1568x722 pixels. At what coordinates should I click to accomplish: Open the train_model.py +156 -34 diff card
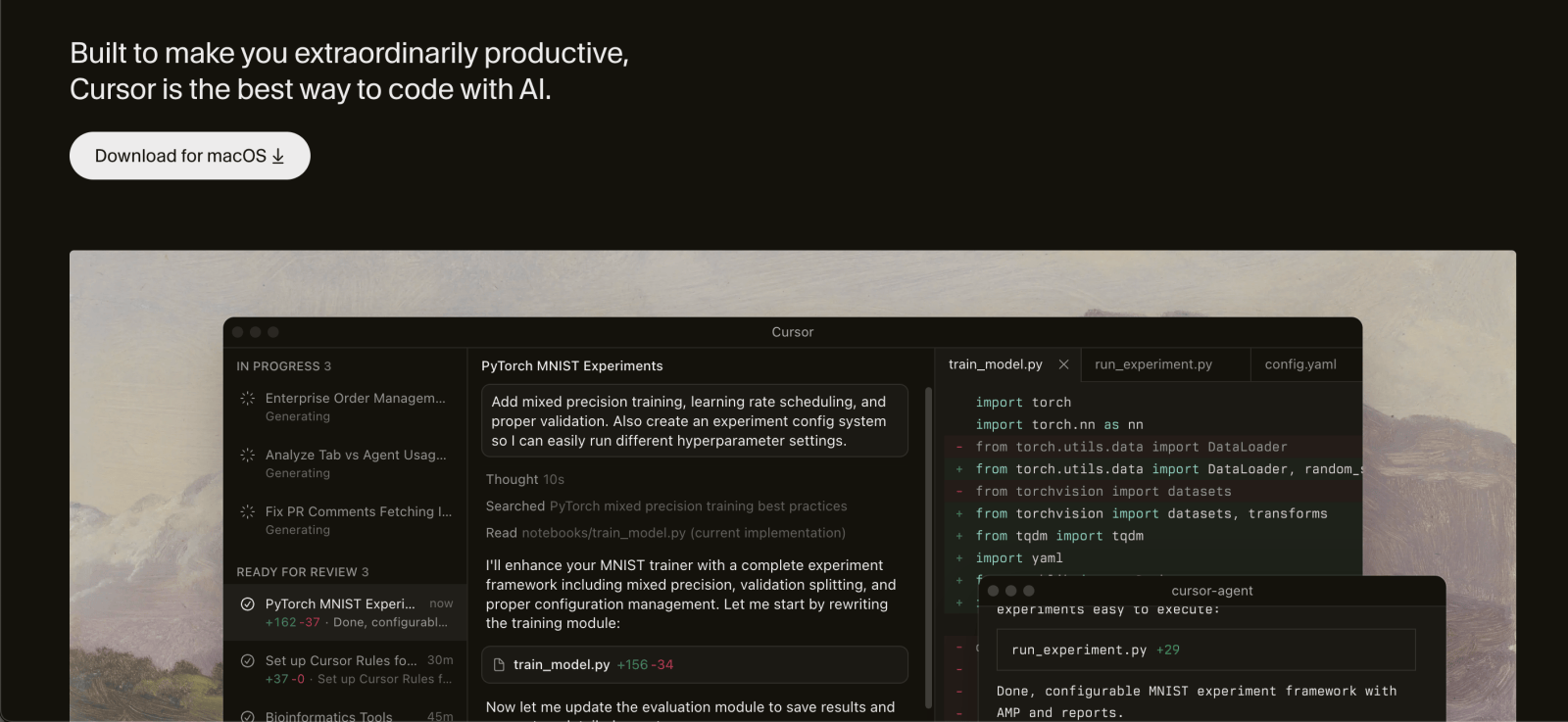click(x=695, y=665)
